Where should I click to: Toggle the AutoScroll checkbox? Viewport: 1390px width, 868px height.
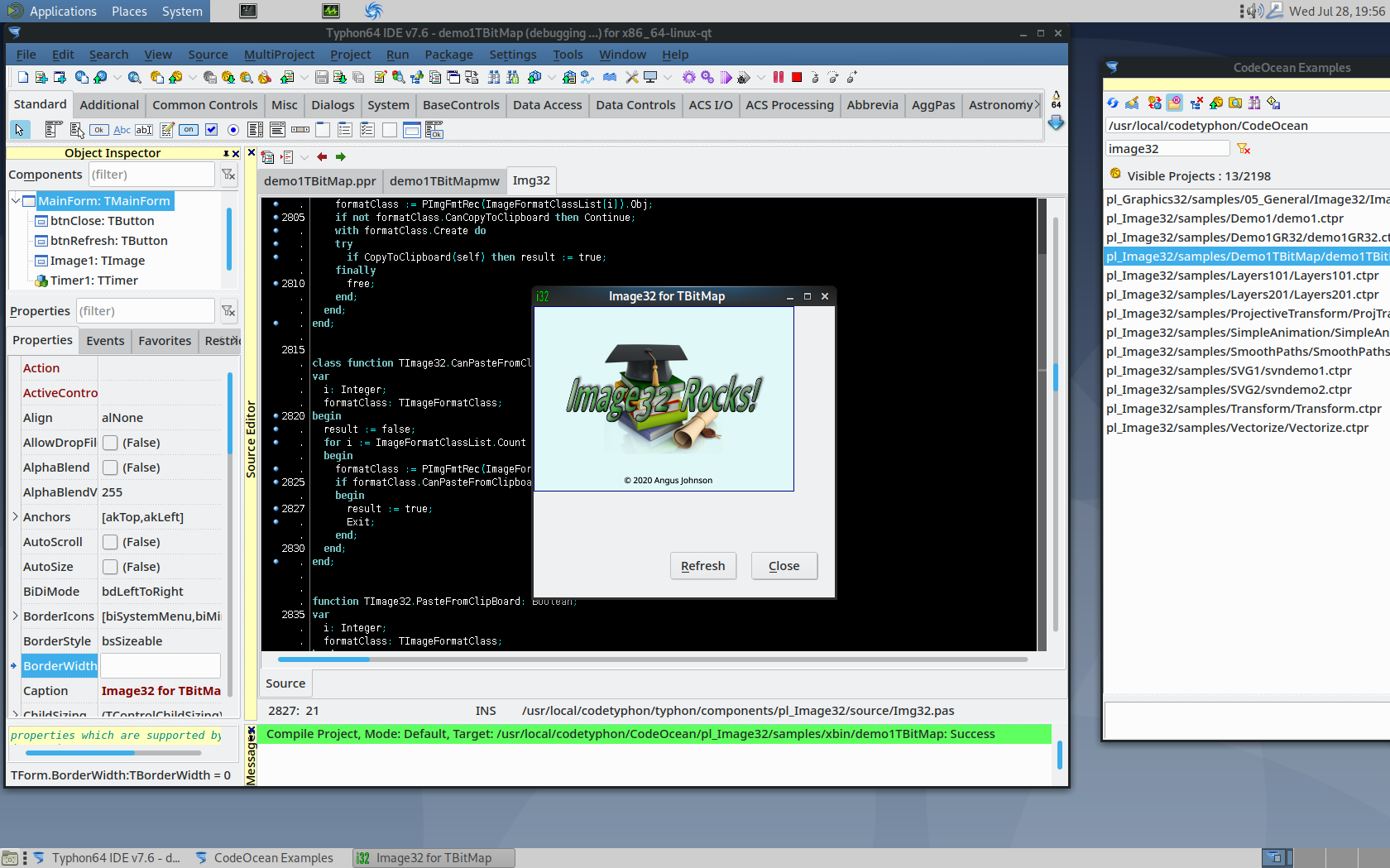coord(110,542)
